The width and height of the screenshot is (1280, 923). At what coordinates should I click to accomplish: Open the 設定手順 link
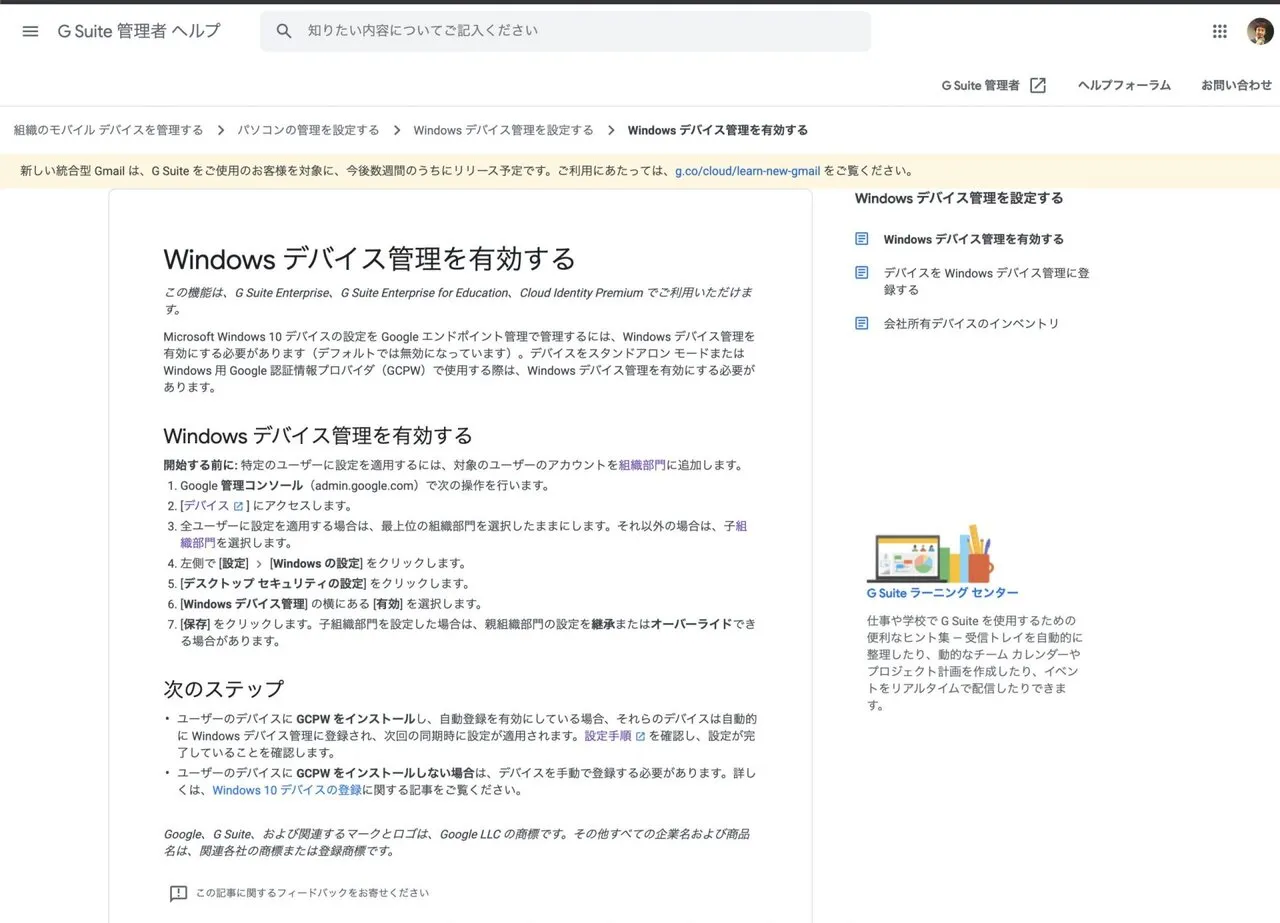coord(608,736)
